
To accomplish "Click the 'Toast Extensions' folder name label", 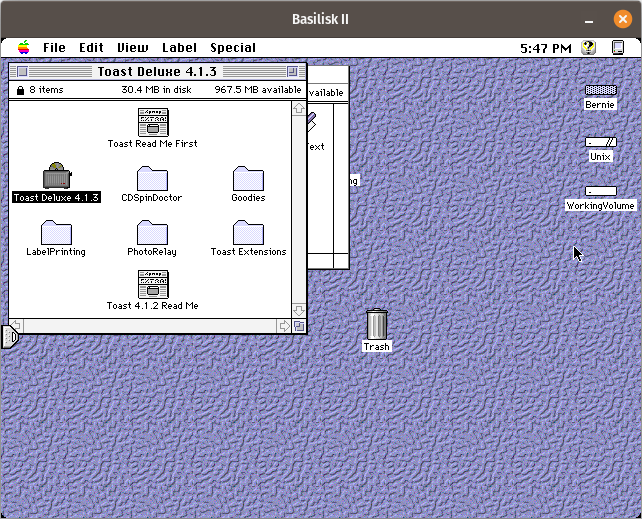I will [x=249, y=252].
